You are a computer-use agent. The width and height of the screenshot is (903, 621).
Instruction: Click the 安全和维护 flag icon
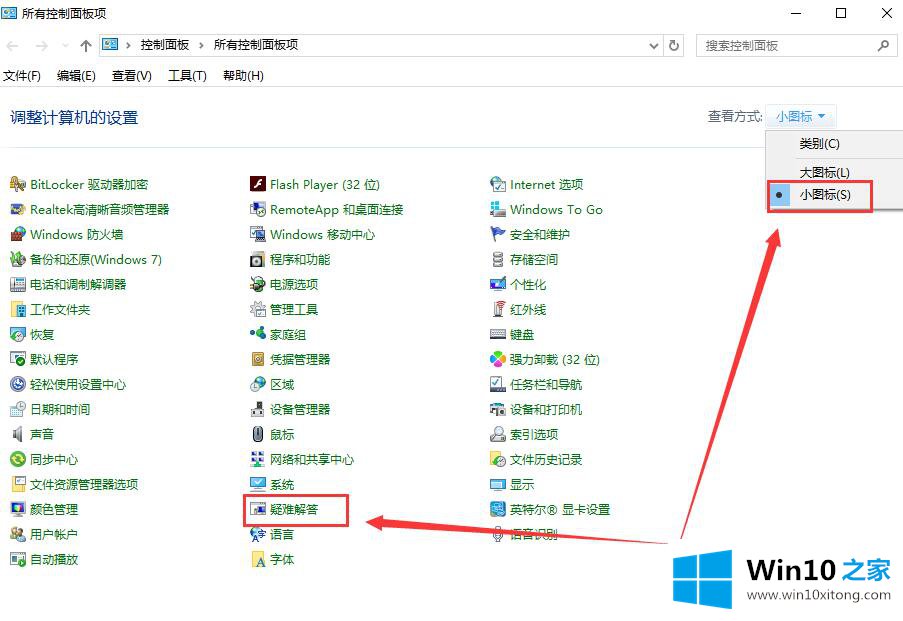tap(498, 234)
